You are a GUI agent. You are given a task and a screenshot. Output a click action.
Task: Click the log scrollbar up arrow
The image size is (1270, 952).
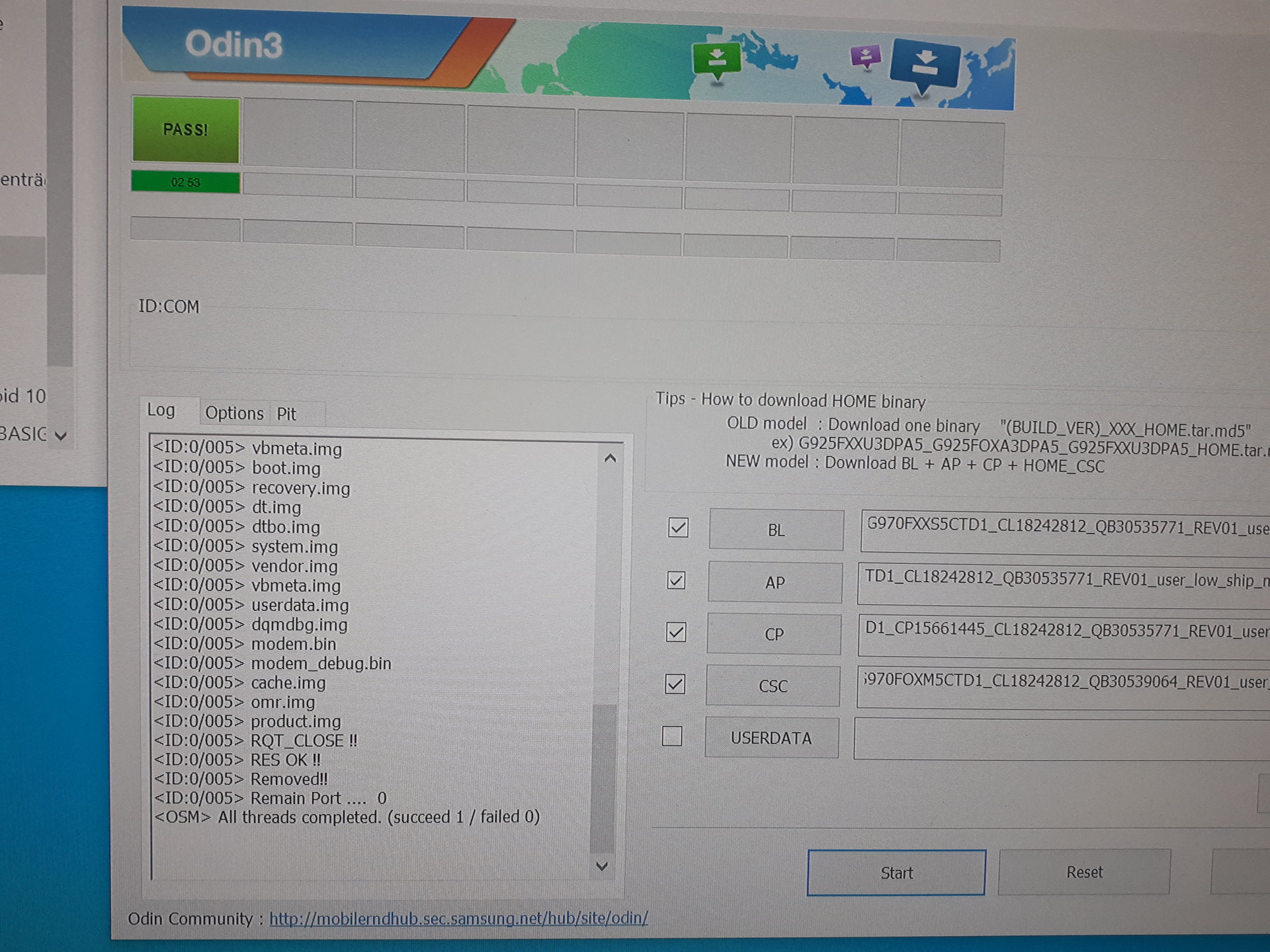tap(610, 458)
